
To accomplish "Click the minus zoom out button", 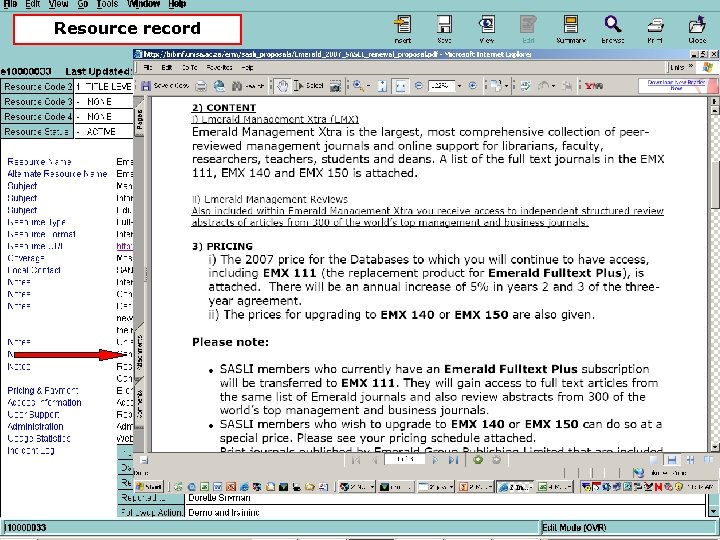I will pos(418,86).
